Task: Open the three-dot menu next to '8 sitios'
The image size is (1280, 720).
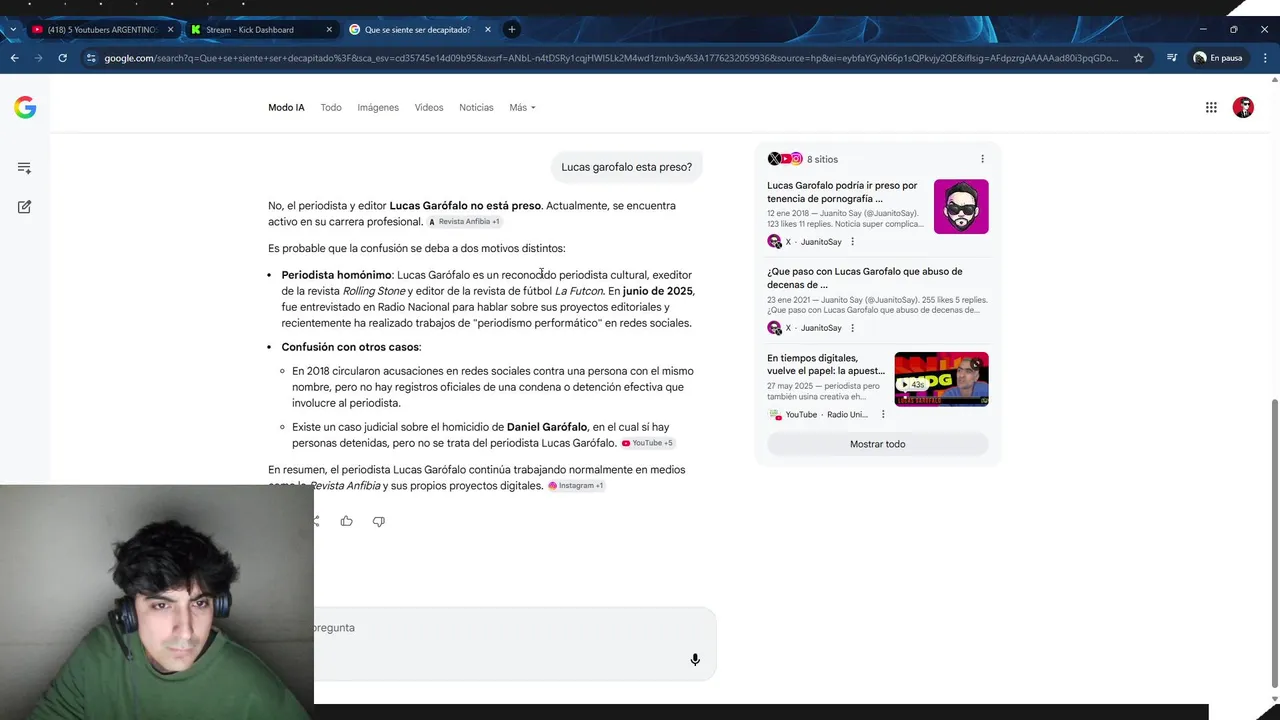Action: (x=982, y=159)
